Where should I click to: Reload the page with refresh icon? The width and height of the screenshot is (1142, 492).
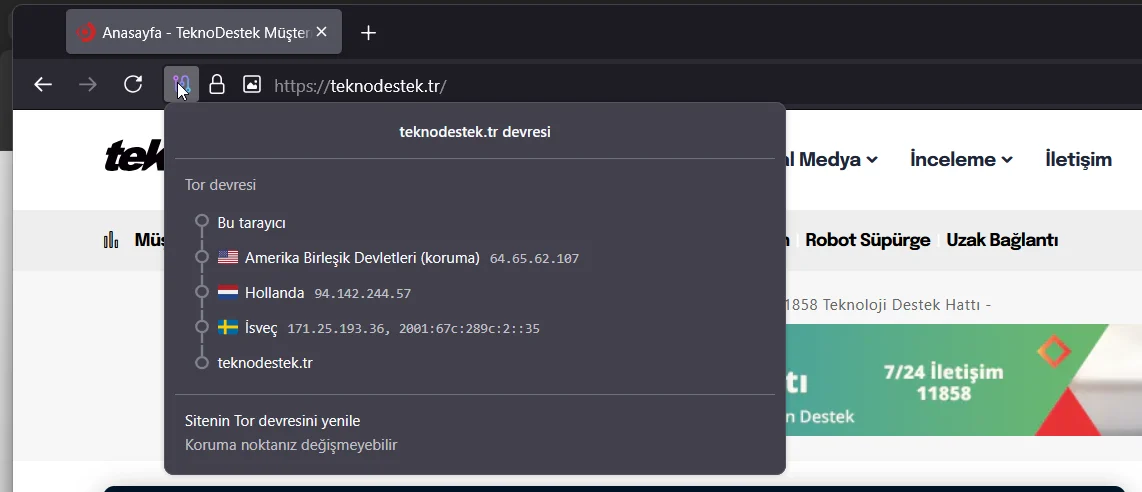pyautogui.click(x=133, y=85)
